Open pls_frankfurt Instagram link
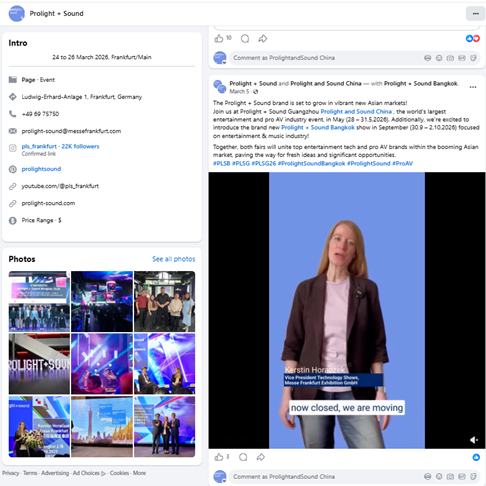 60,146
